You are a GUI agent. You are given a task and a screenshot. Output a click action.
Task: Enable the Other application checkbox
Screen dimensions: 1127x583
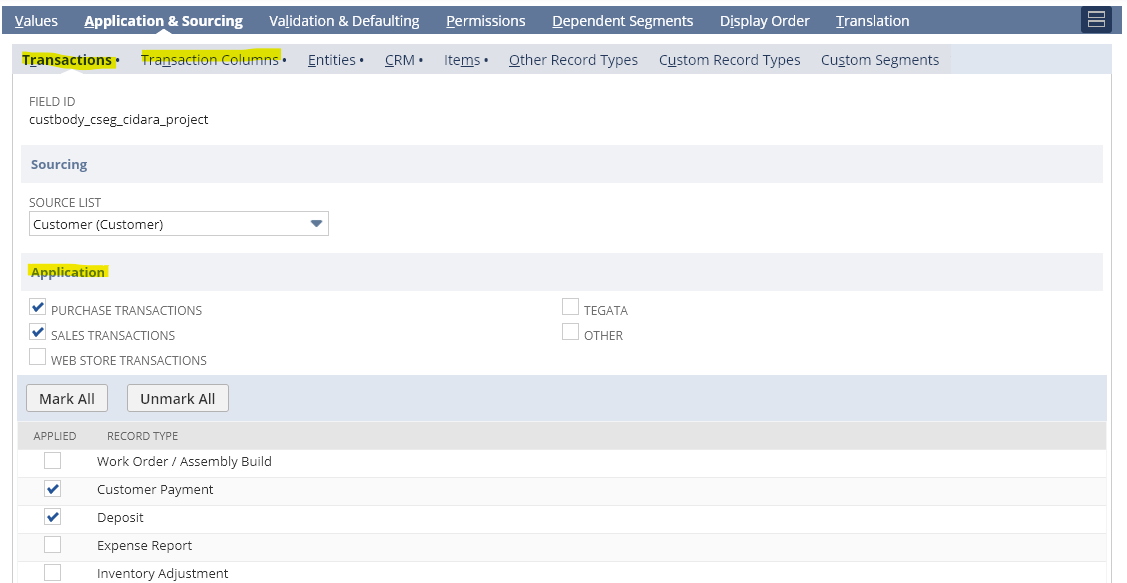[570, 331]
